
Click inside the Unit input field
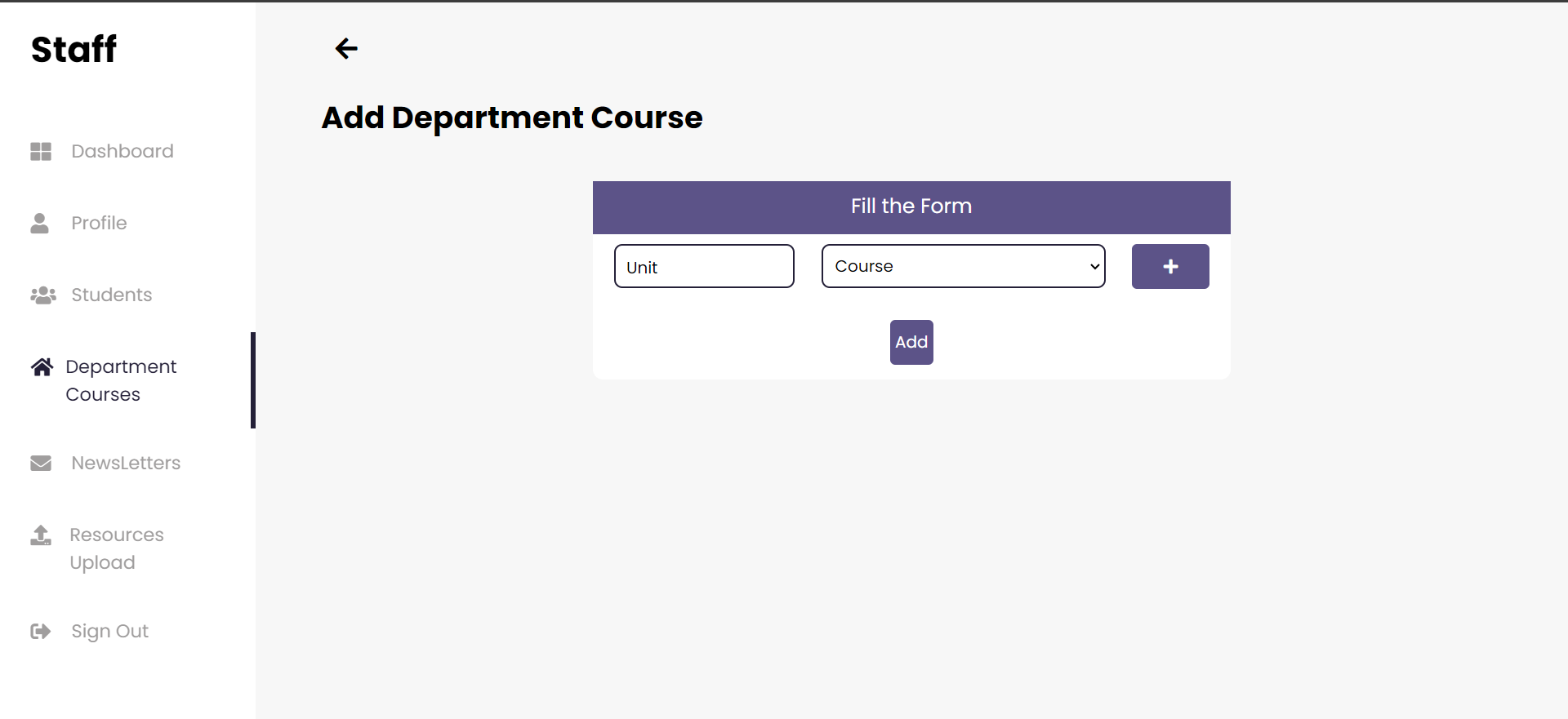point(703,266)
